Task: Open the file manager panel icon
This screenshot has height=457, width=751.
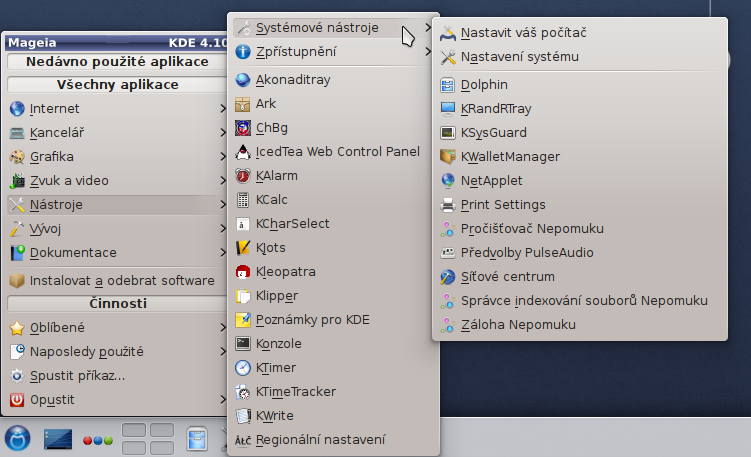Action: (197, 438)
